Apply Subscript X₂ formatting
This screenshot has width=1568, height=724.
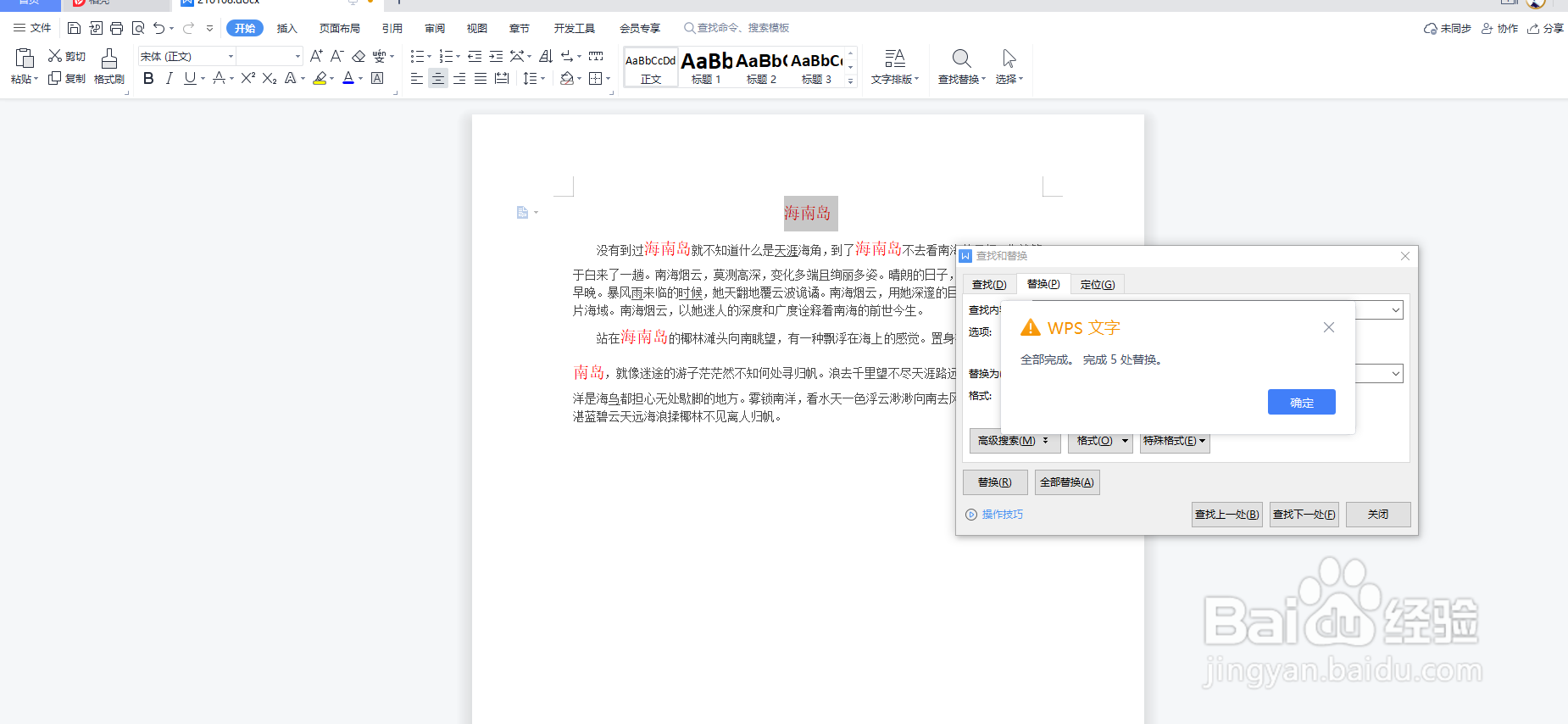pyautogui.click(x=270, y=78)
